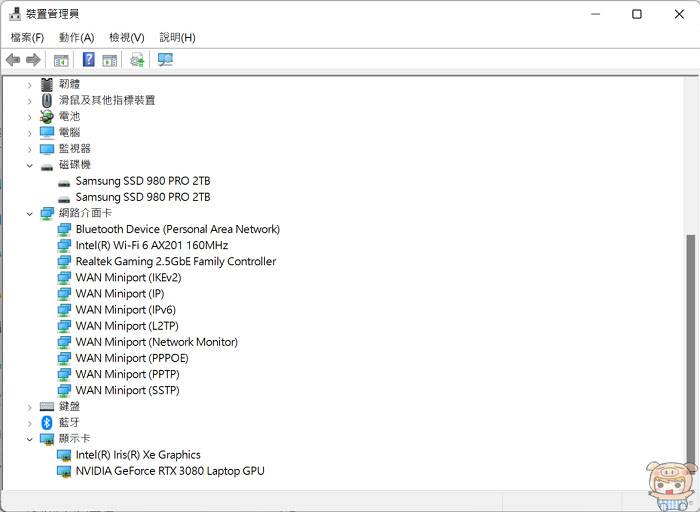The image size is (700, 512).
Task: Expand the 鍵盤 keyboards category
Action: (x=29, y=407)
